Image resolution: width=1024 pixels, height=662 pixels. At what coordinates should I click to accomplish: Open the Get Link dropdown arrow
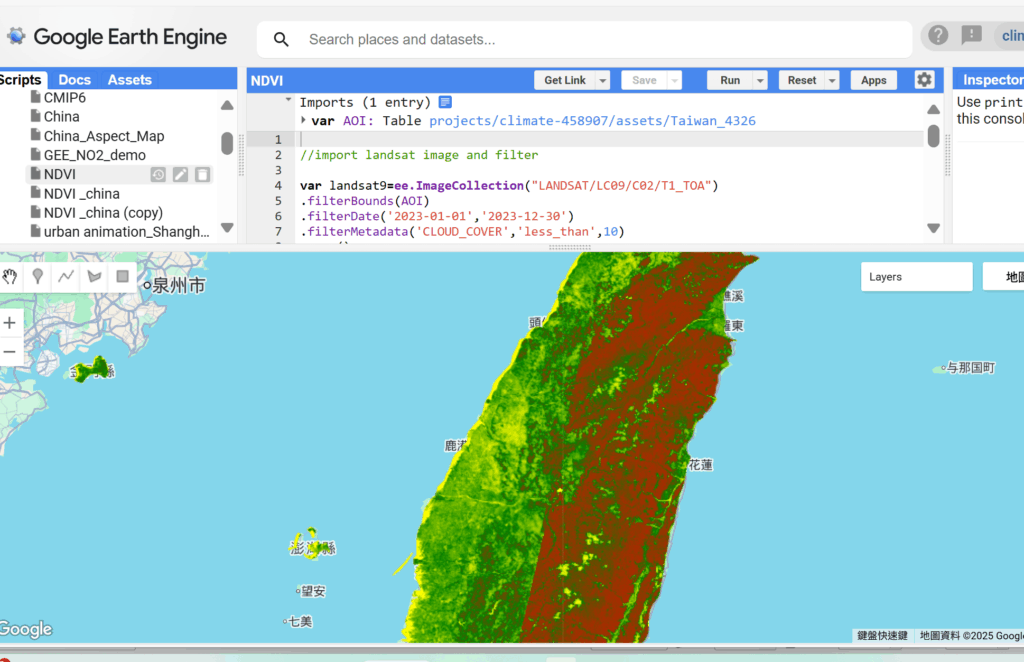(x=602, y=81)
